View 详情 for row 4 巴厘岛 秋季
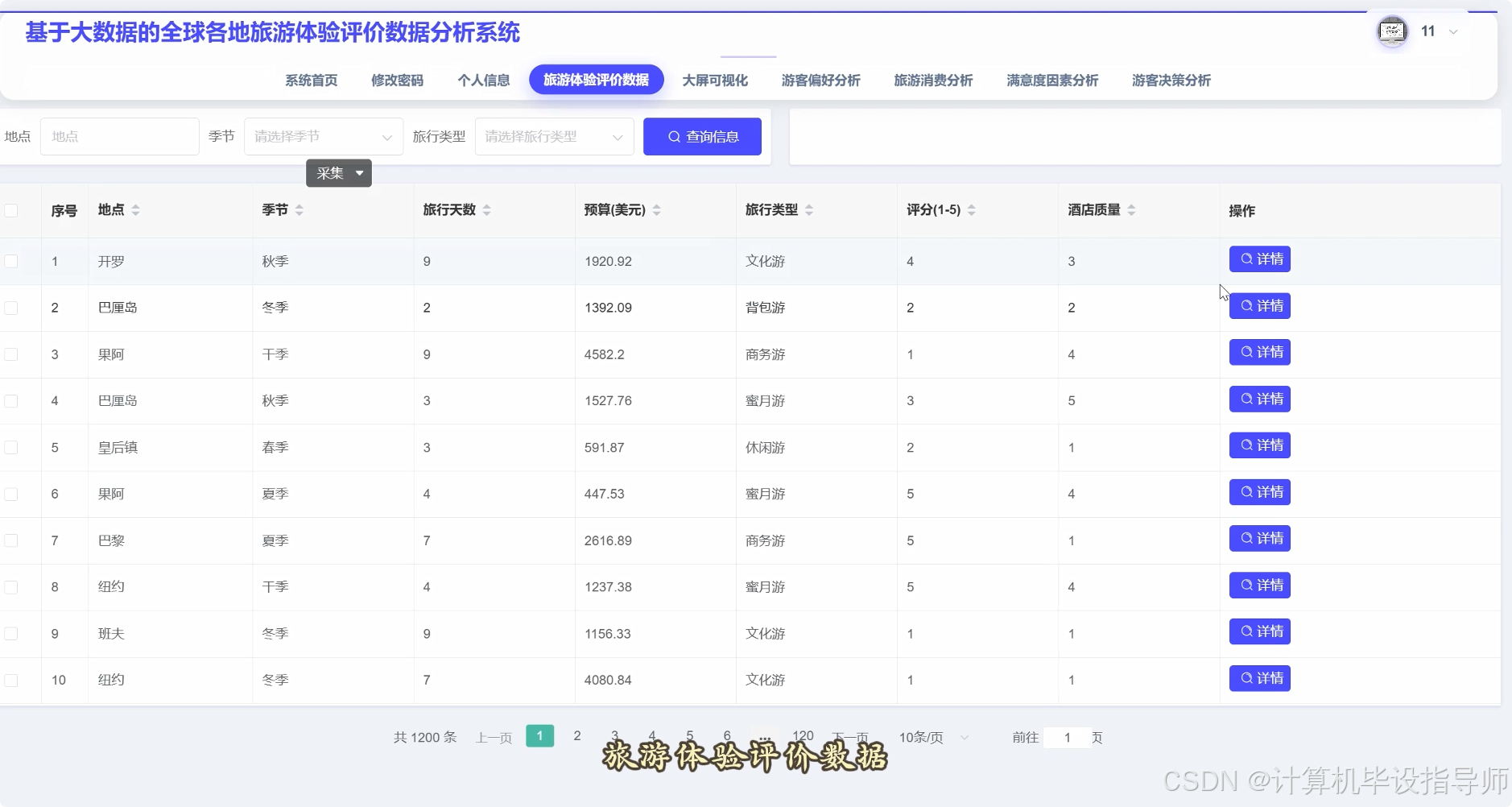This screenshot has width=1512, height=807. 1260,399
